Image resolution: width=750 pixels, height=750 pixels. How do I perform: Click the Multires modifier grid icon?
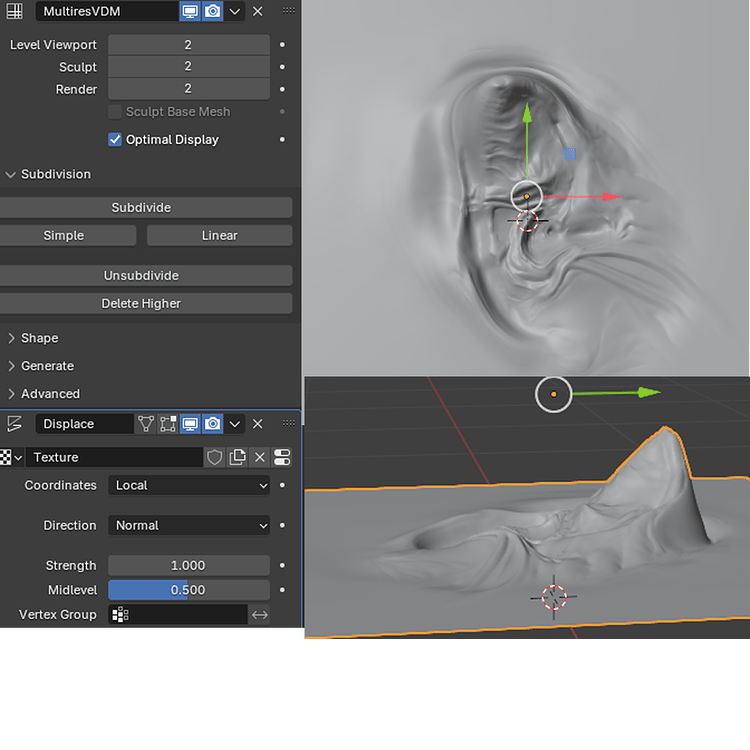[14, 11]
